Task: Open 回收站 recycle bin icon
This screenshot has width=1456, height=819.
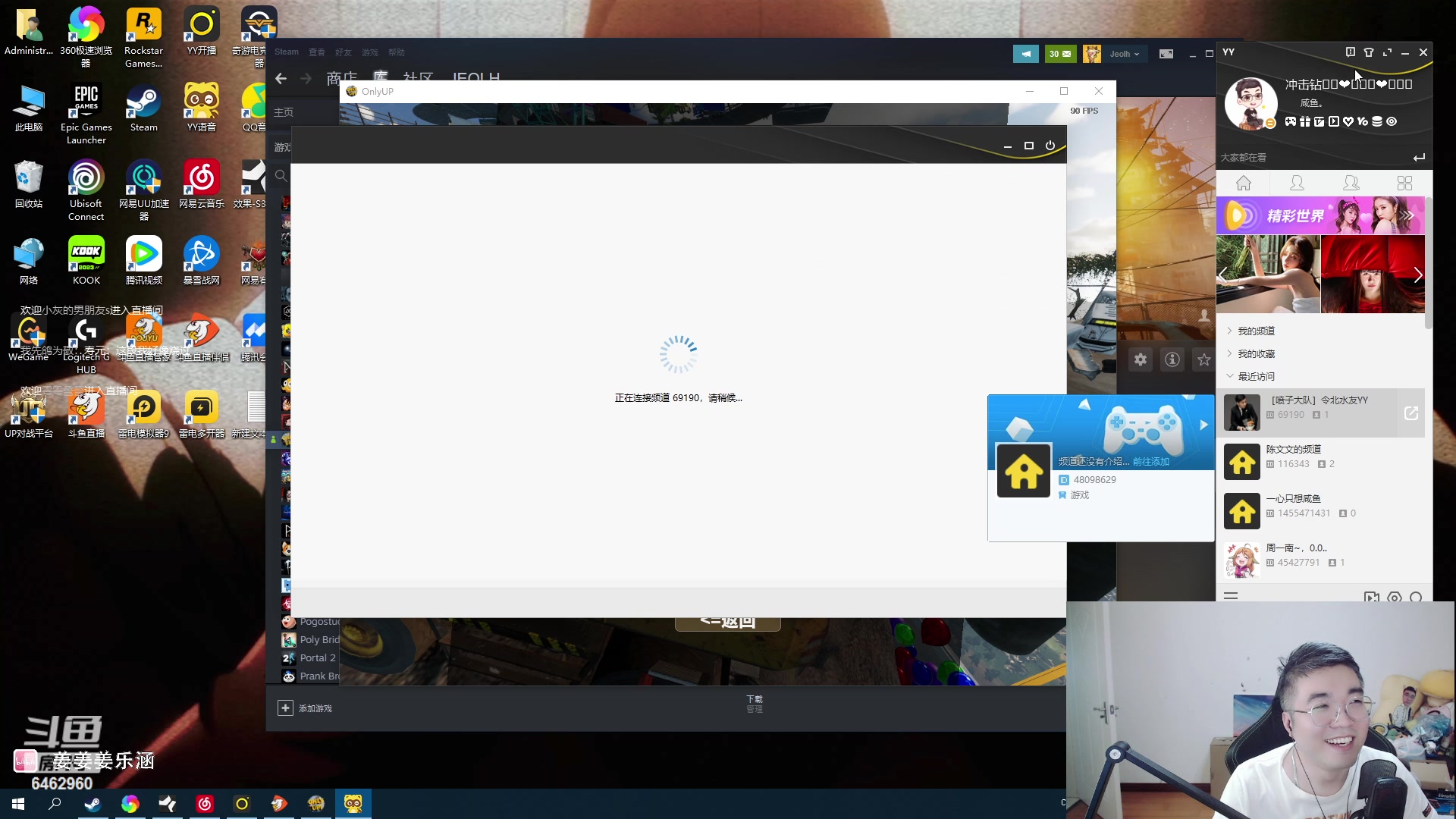Action: tap(29, 184)
